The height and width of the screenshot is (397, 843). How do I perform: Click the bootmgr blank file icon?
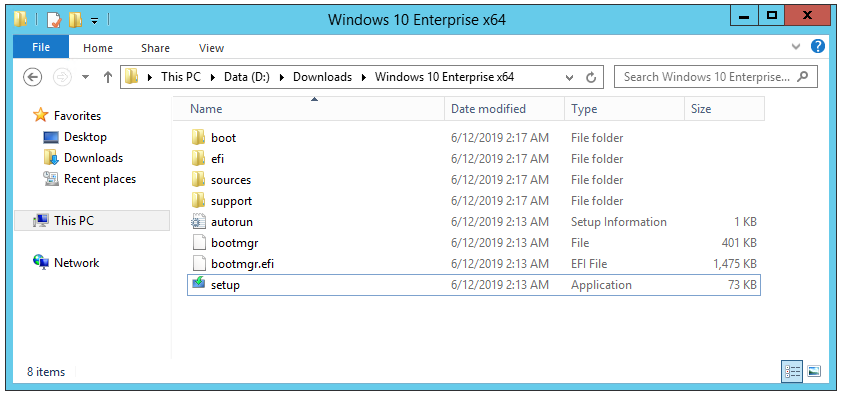coord(199,243)
